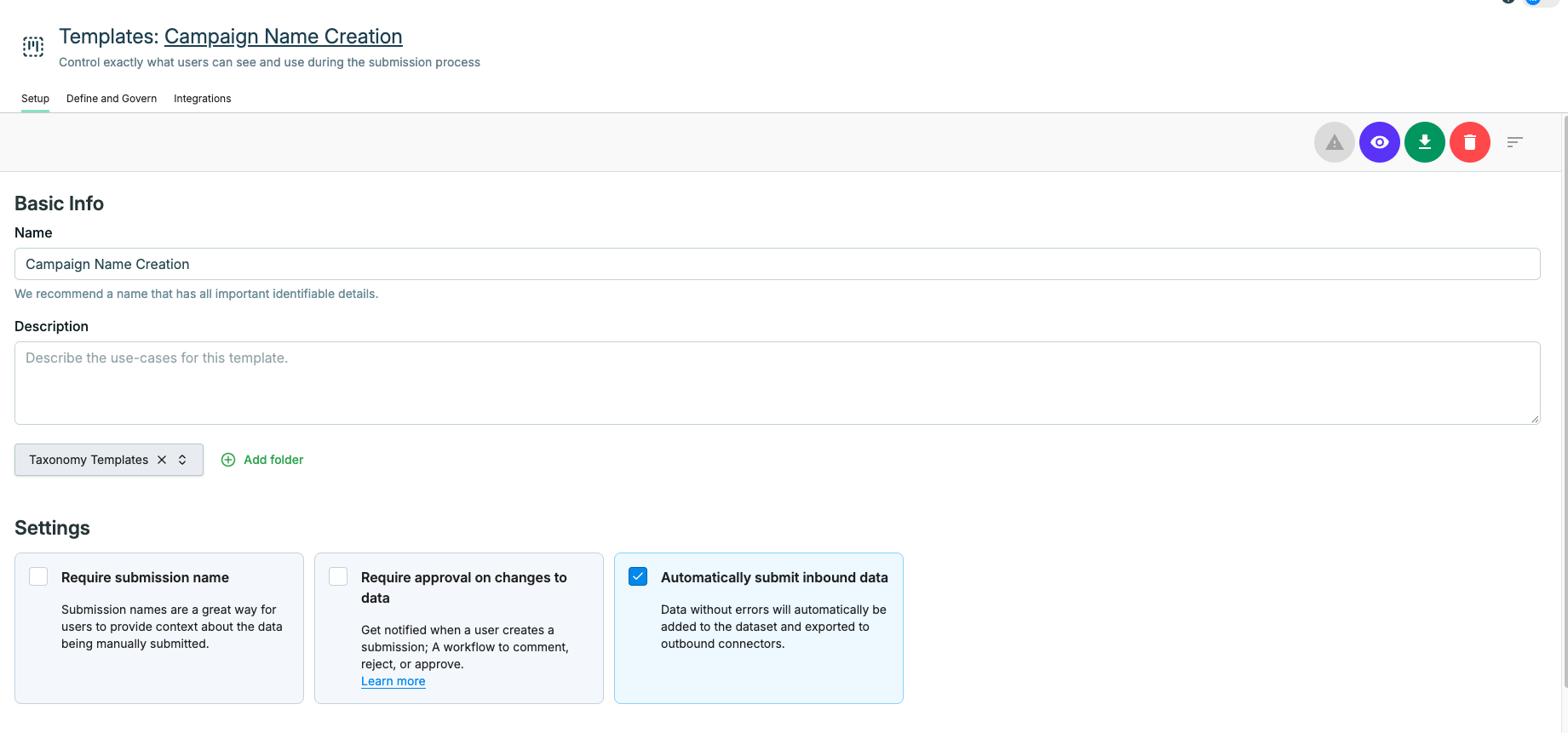The width and height of the screenshot is (1568, 733).
Task: Switch to the Setup tab
Action: 35,99
